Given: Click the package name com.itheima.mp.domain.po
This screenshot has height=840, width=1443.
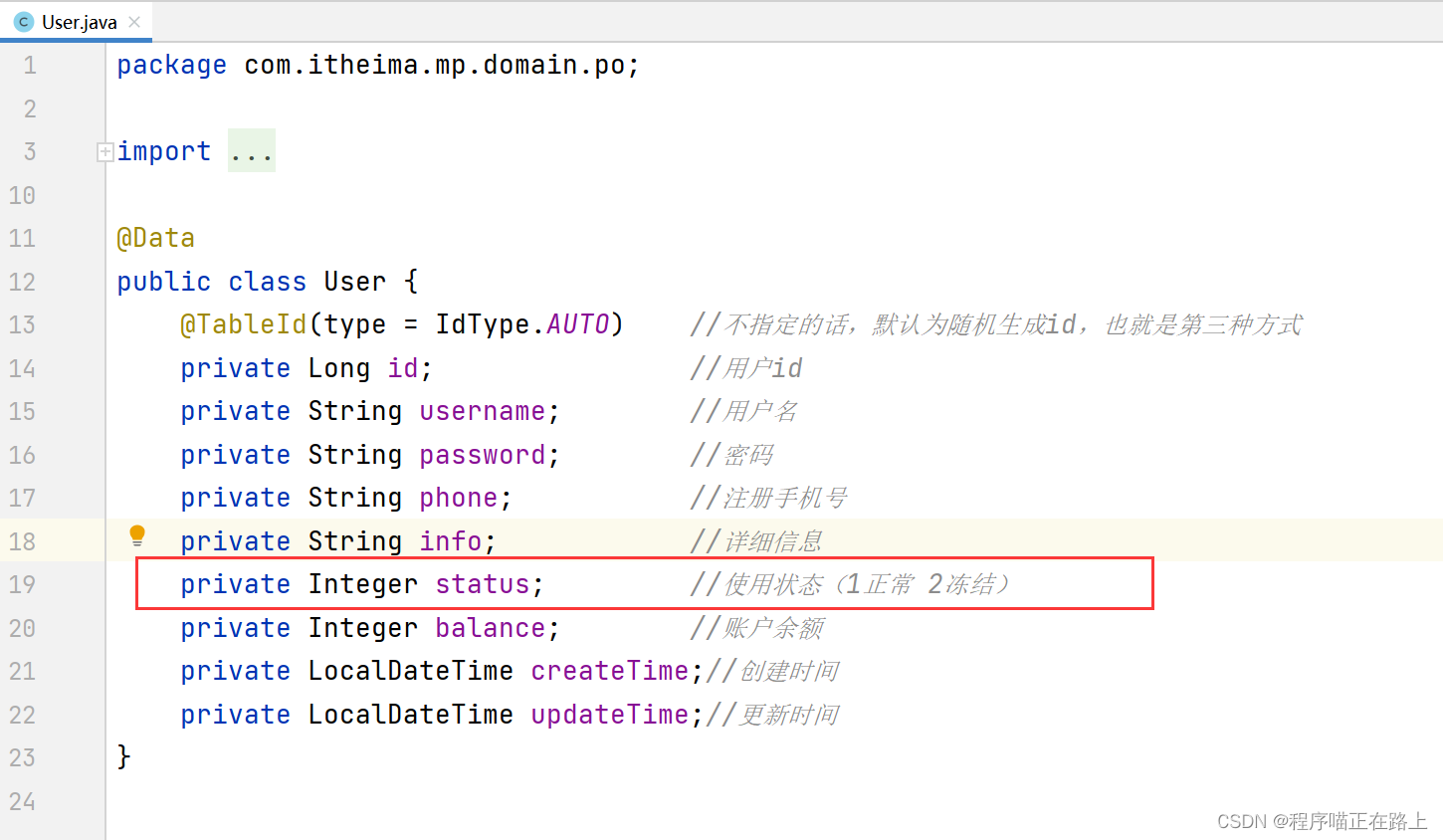Looking at the screenshot, I should [x=434, y=65].
